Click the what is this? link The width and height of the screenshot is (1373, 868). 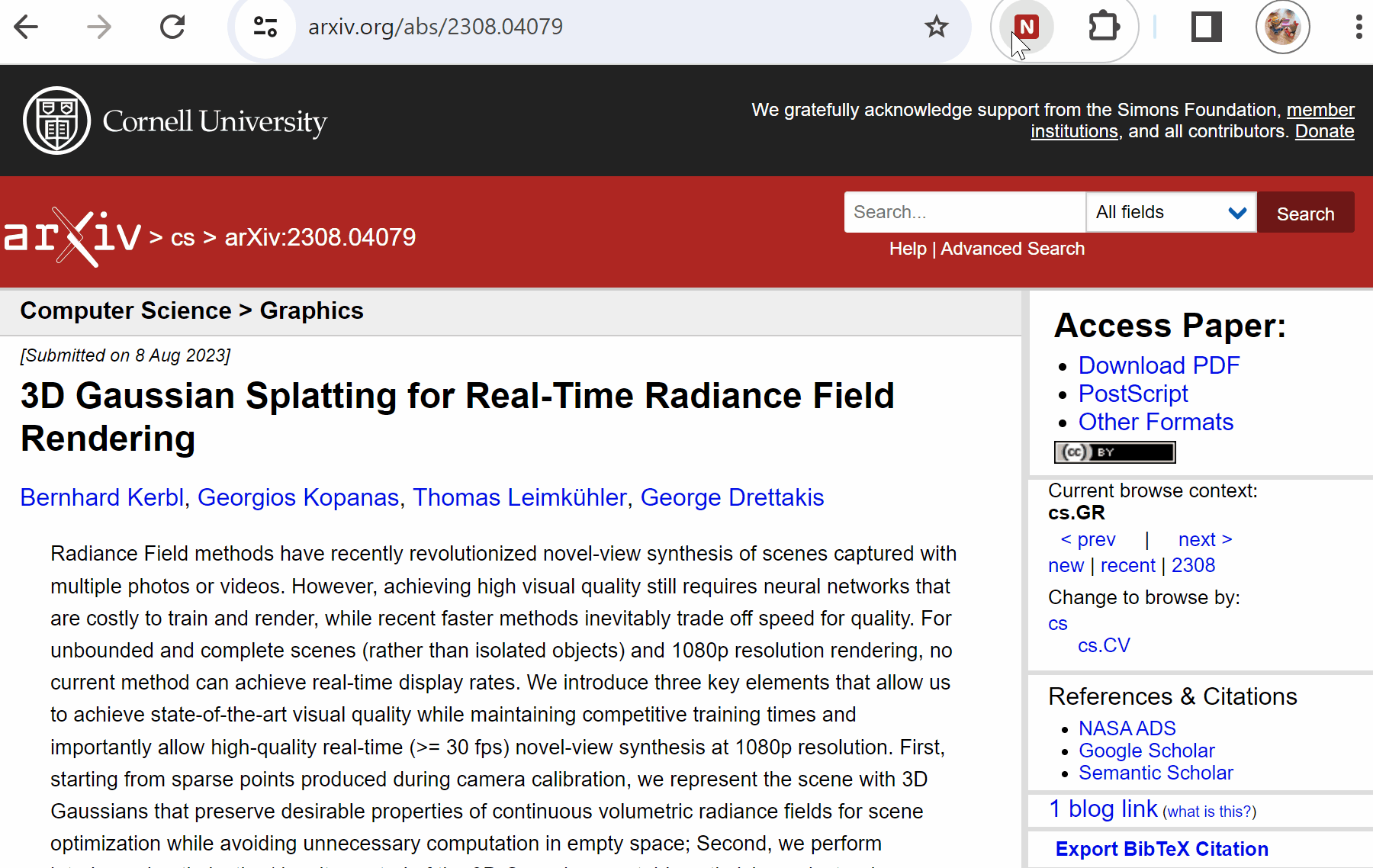[1209, 812]
